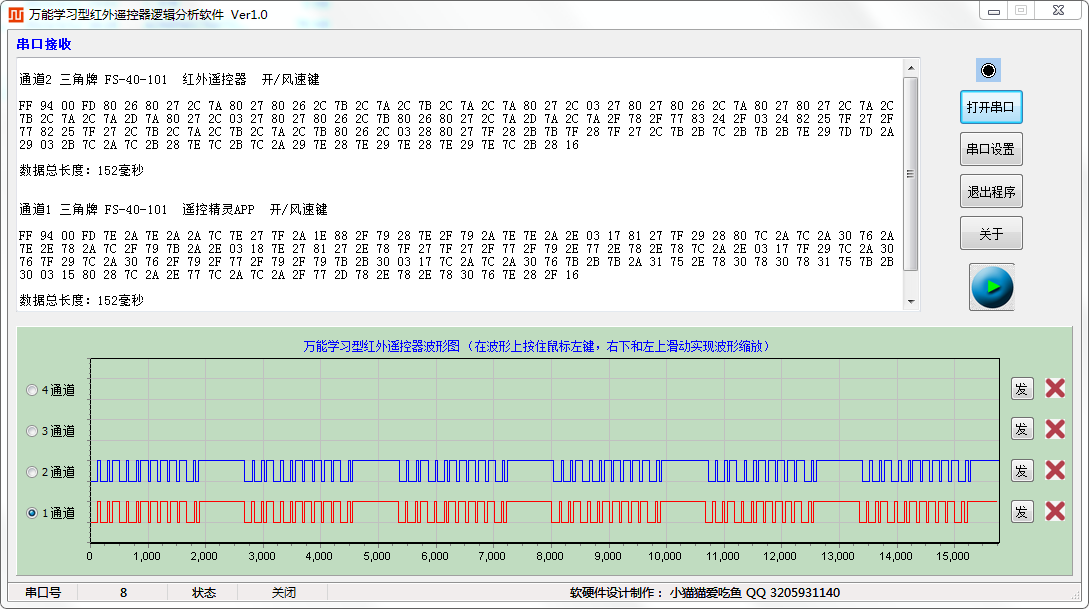Send channel 2 signal using 发 button
Viewport: 1089px width, 609px height.
tap(1022, 471)
